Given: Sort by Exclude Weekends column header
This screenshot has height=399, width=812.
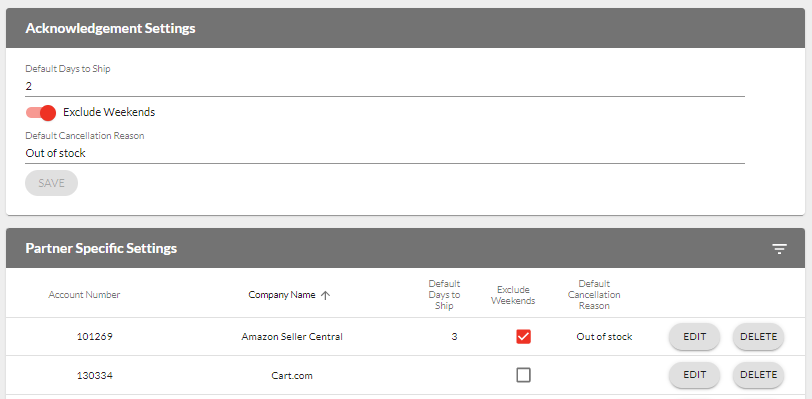Looking at the screenshot, I should pos(513,295).
